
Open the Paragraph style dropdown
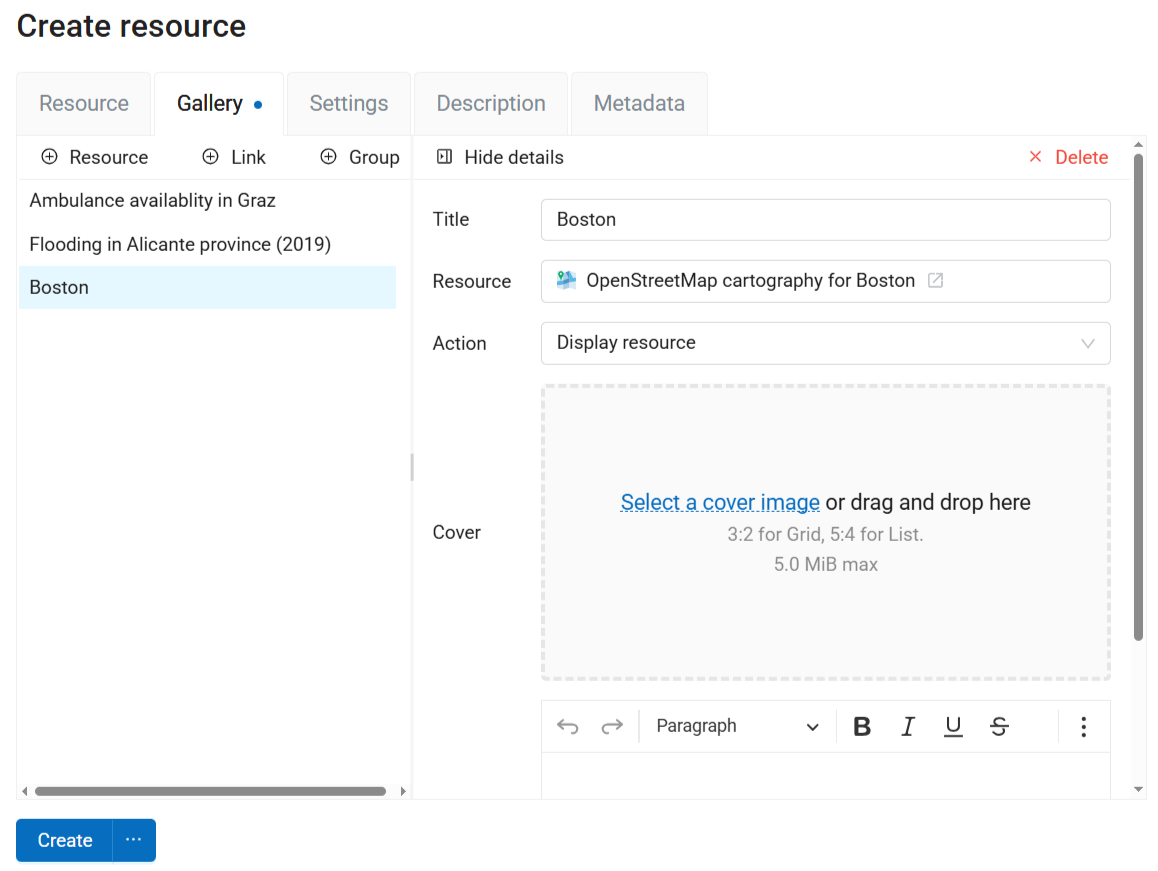coord(737,727)
